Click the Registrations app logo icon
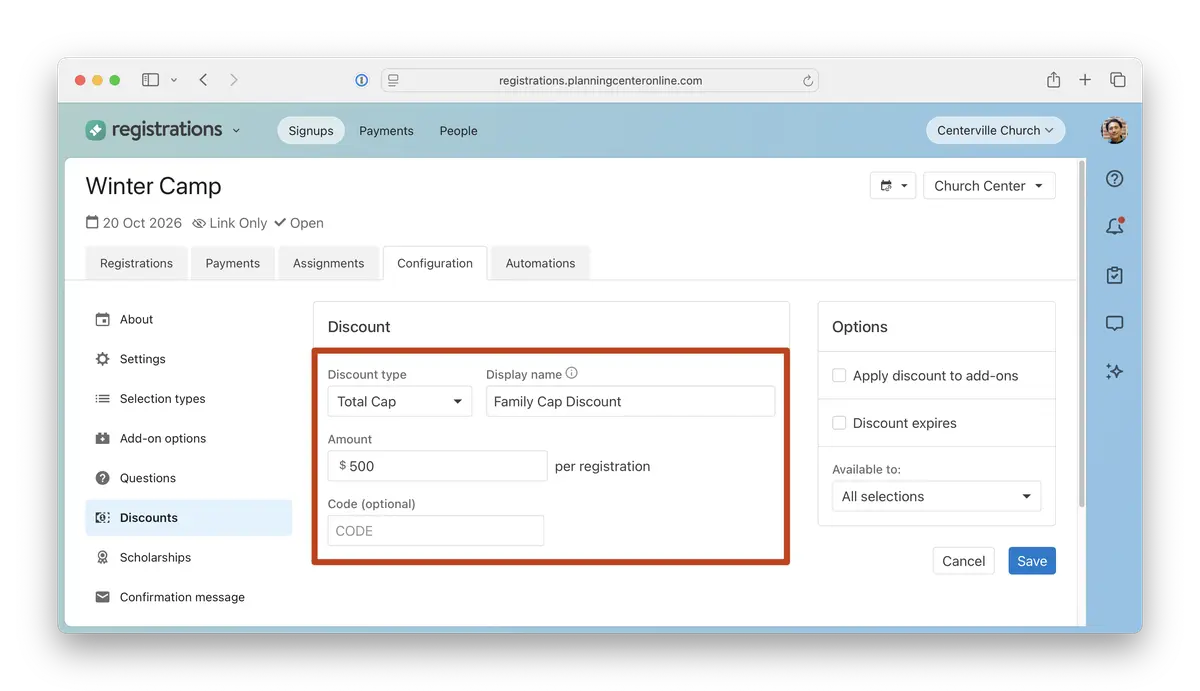1200x691 pixels. click(x=95, y=130)
